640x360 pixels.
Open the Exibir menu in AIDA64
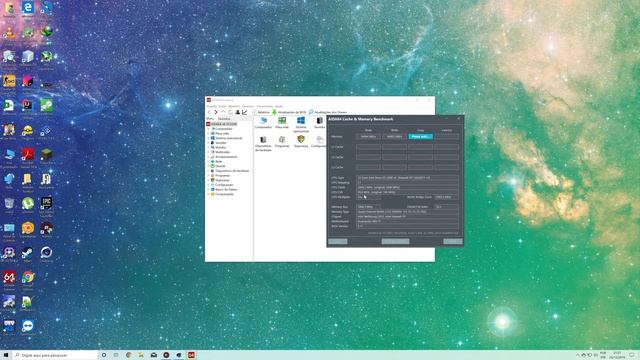[222, 106]
